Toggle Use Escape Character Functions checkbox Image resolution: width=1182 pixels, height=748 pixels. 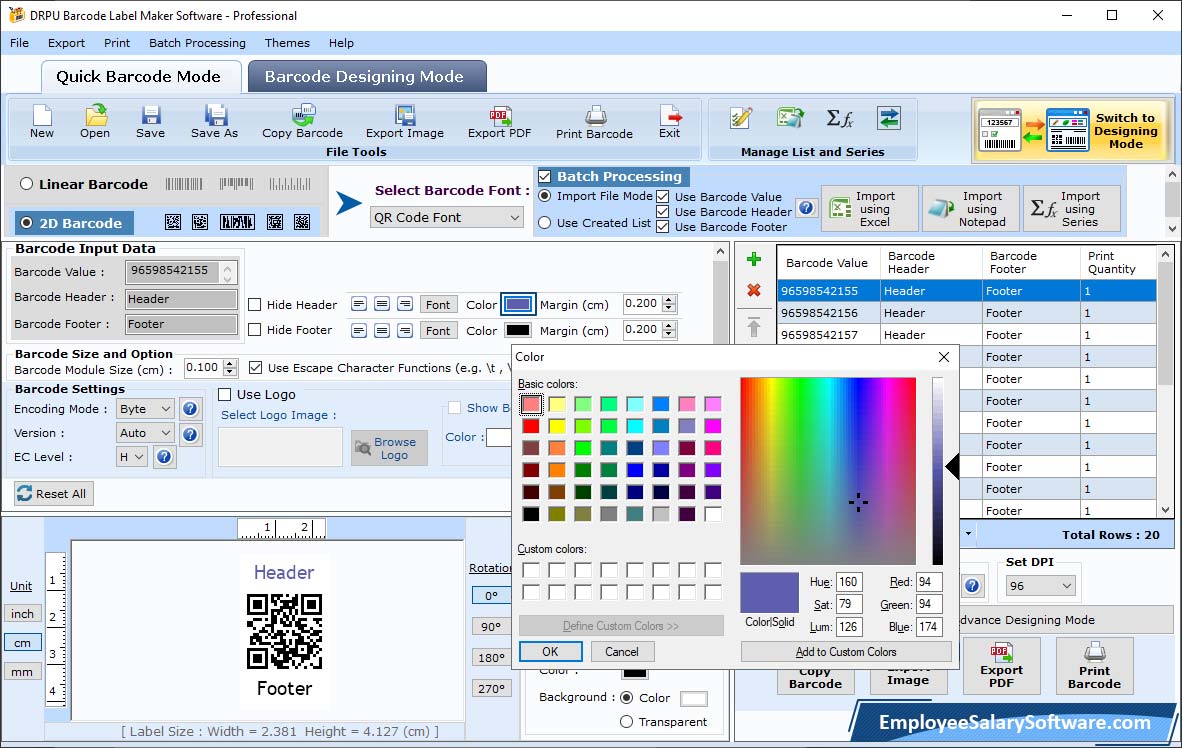click(256, 368)
